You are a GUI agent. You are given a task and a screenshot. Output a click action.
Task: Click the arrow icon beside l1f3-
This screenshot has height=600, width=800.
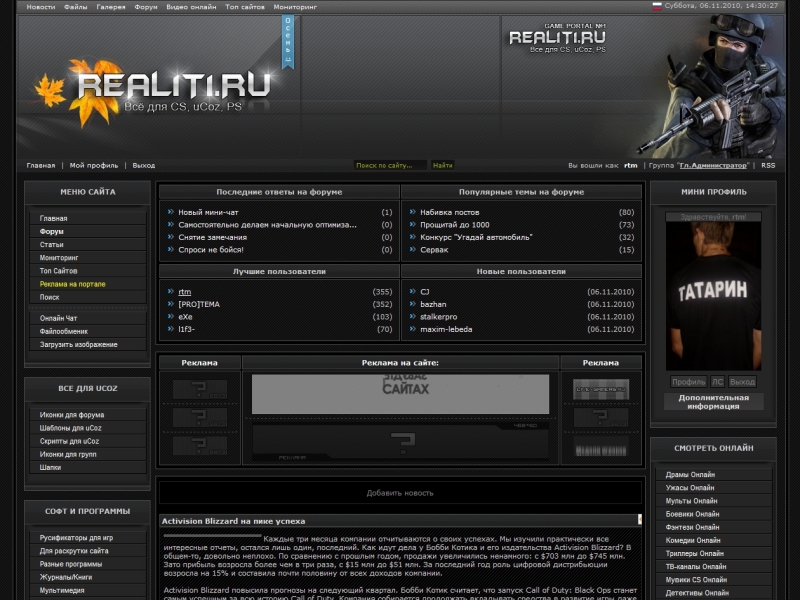[x=170, y=329]
